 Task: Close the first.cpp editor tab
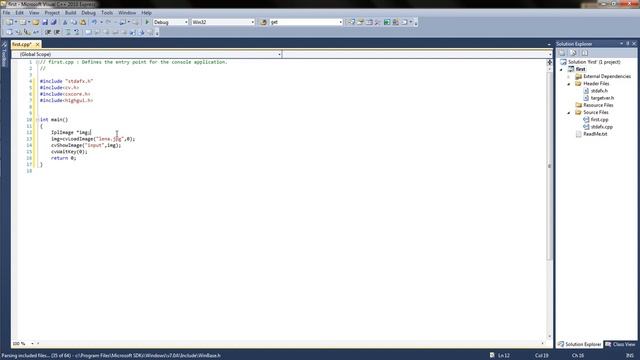click(38, 44)
